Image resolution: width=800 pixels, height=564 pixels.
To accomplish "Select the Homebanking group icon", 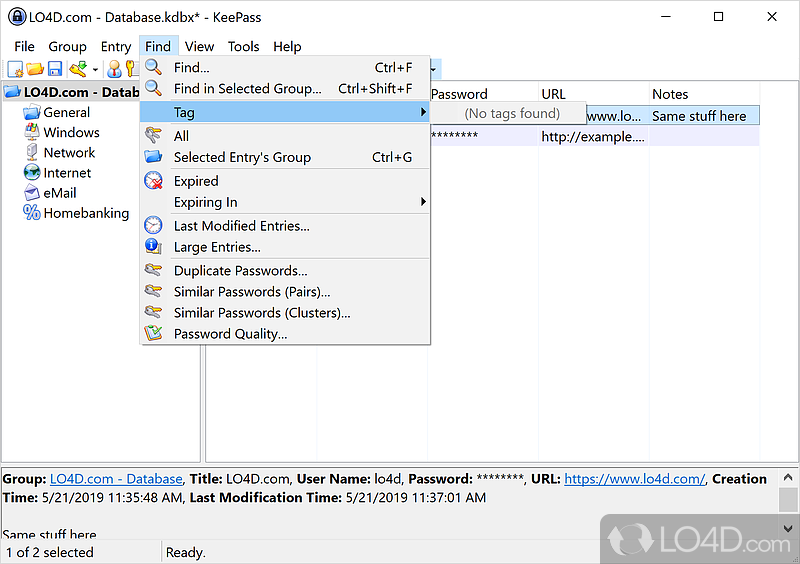I will [x=32, y=213].
